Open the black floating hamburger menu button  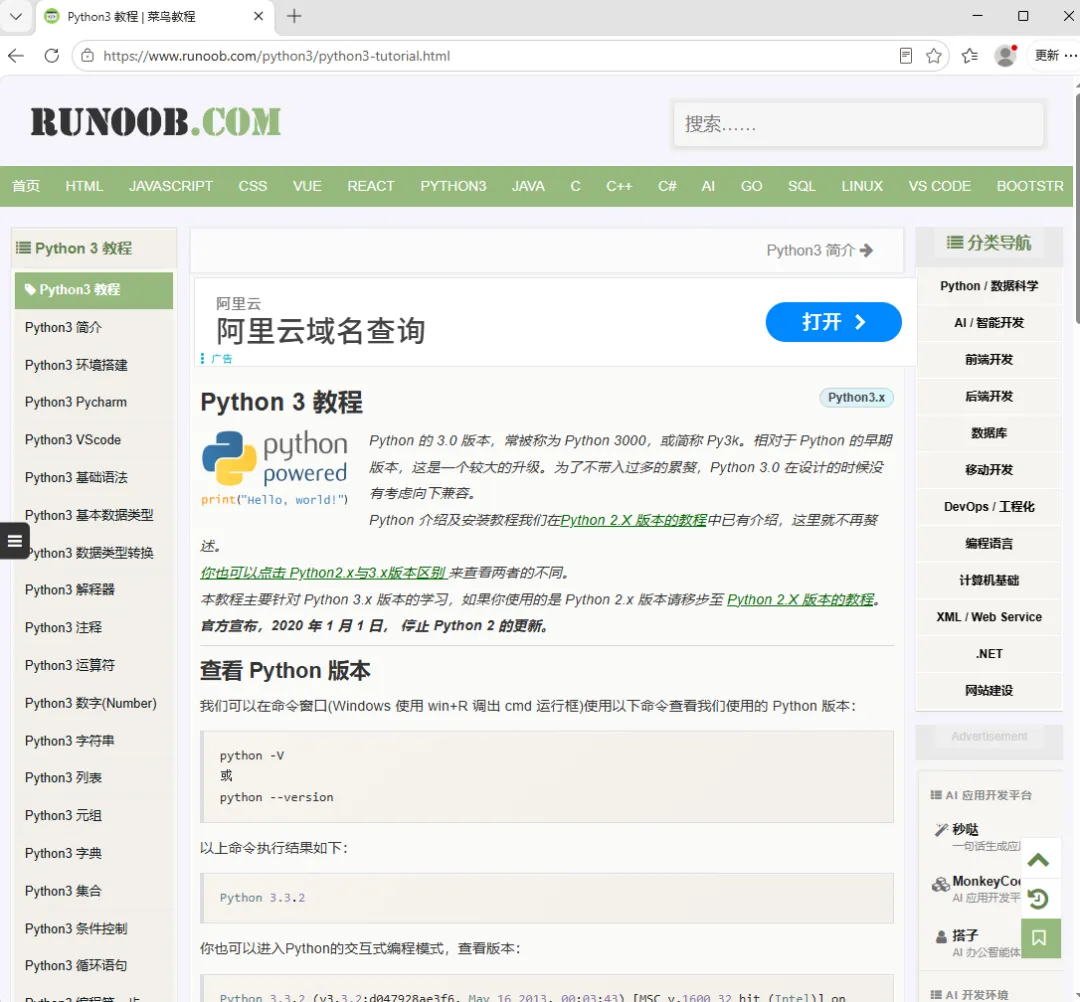point(14,541)
